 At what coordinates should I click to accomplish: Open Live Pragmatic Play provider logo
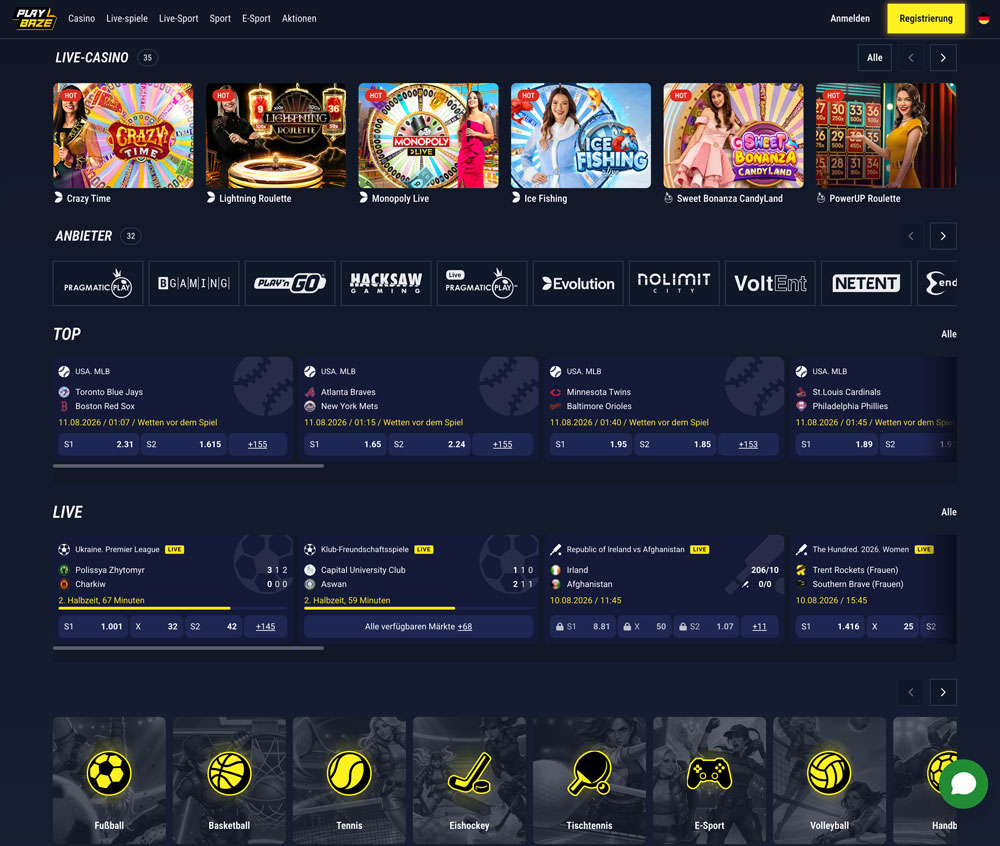482,283
